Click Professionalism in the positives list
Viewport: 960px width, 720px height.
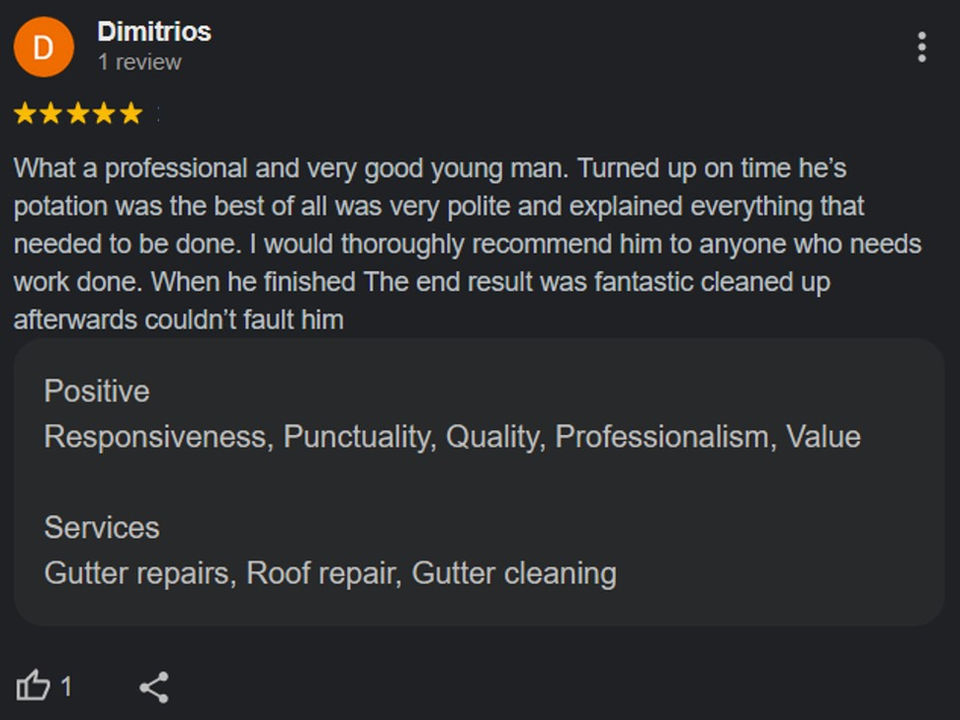point(661,437)
